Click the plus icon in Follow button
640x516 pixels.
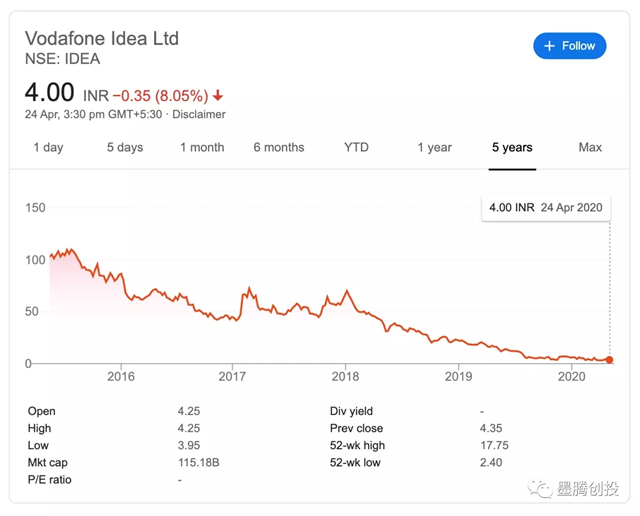pos(549,46)
